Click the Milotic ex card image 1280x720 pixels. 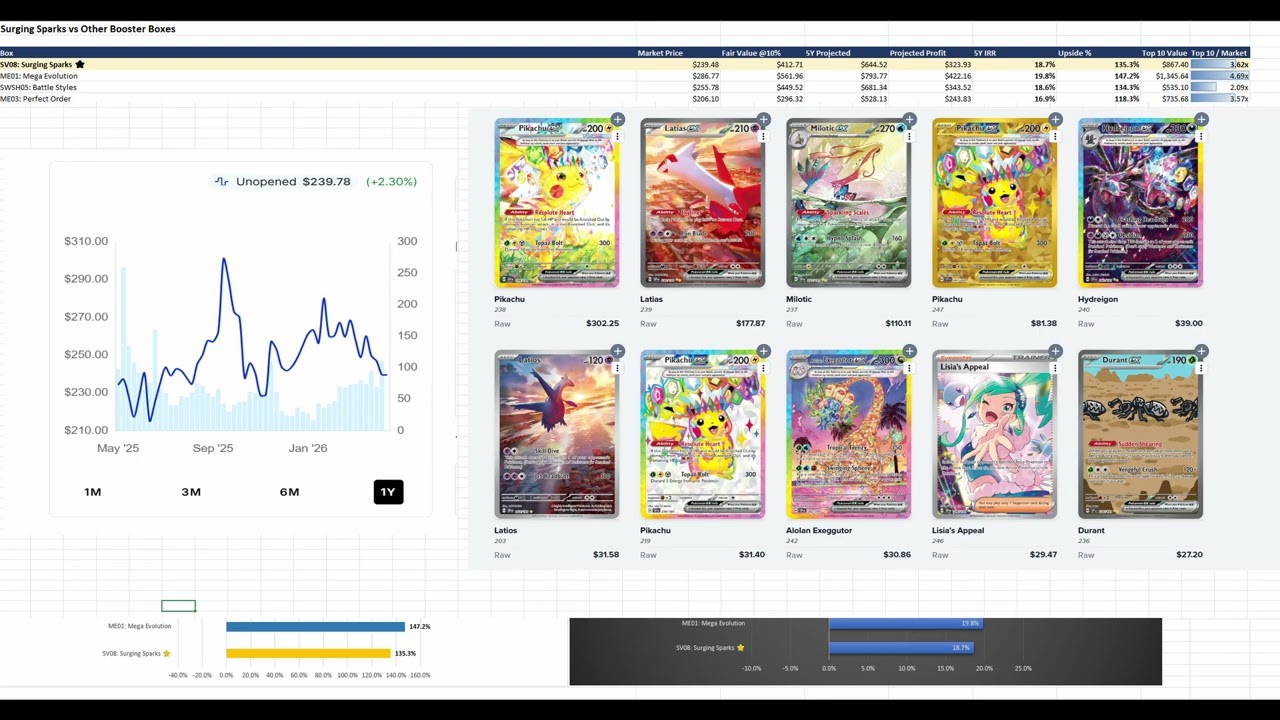848,203
